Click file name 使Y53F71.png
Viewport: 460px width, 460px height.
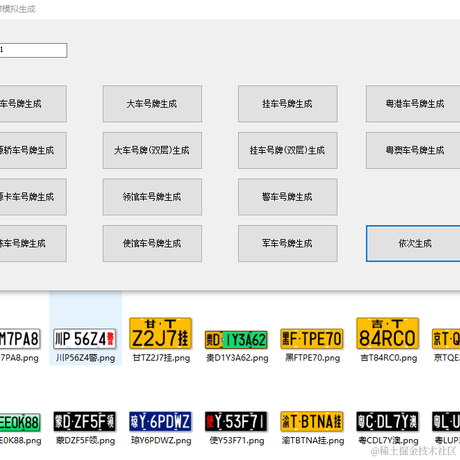(x=237, y=441)
